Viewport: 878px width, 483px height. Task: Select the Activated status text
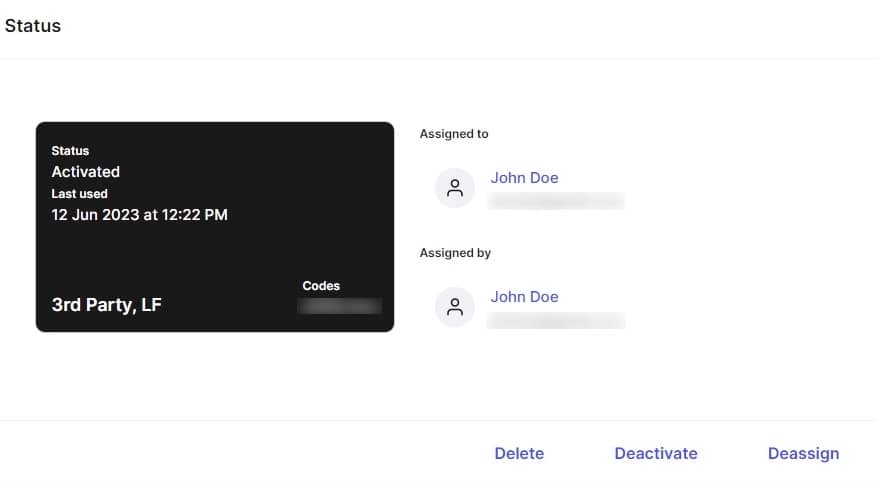point(86,172)
